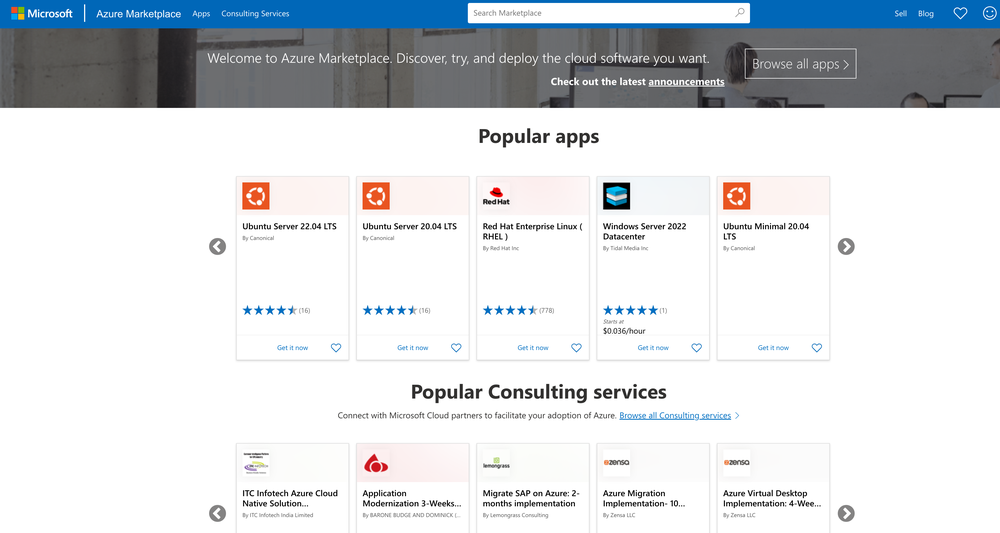Click Zensa logo on Azure Migration card

(616, 463)
